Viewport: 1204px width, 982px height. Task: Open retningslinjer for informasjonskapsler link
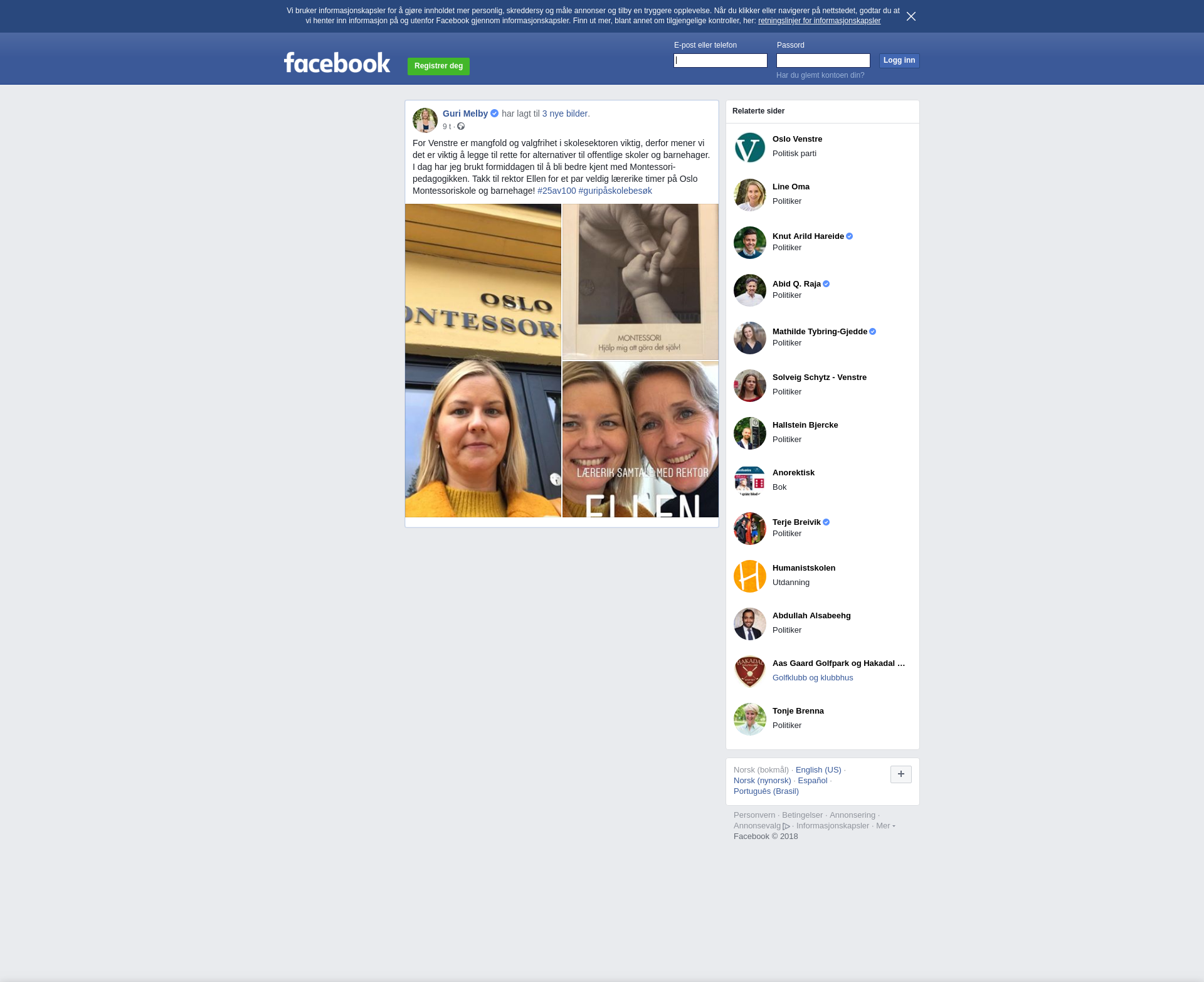819,21
